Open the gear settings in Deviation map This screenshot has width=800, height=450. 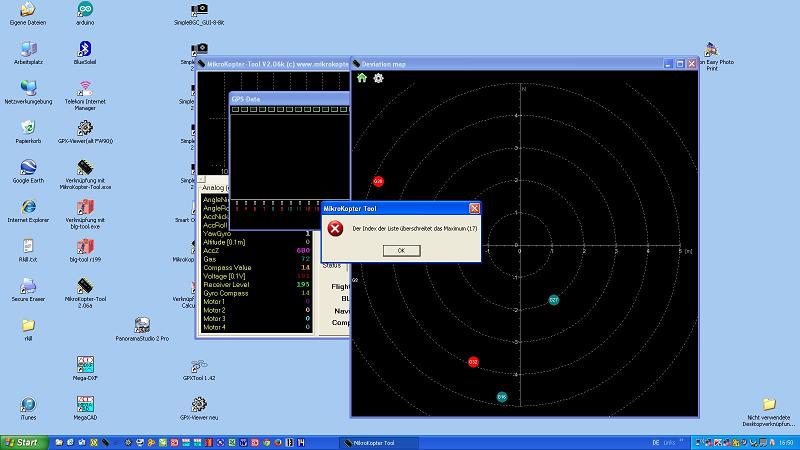[378, 78]
